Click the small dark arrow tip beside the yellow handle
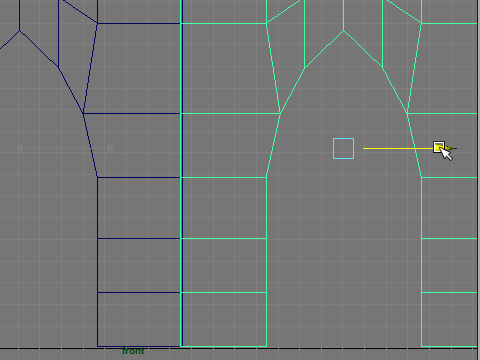 tap(453, 148)
